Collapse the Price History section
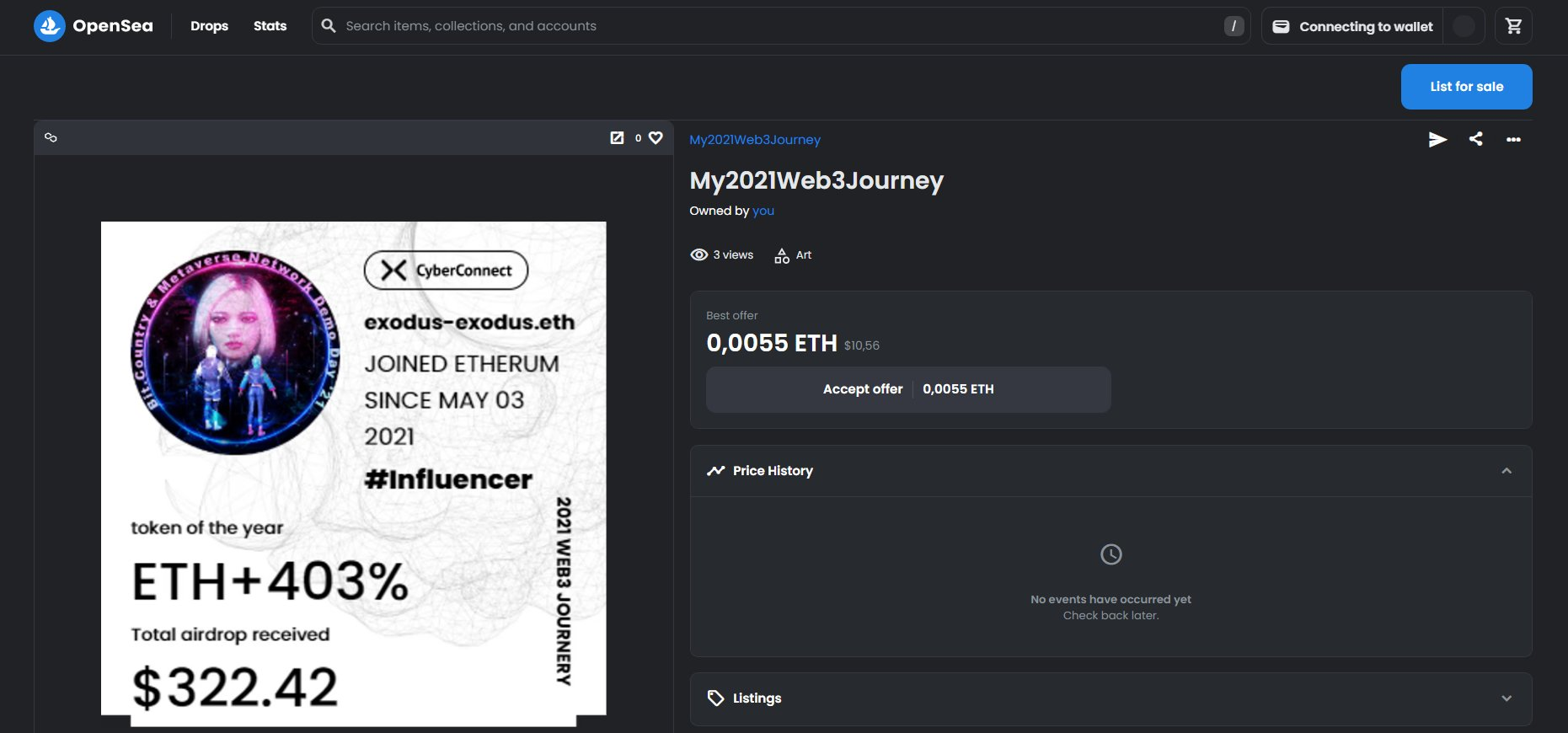Viewport: 1568px width, 733px height. click(x=1506, y=471)
